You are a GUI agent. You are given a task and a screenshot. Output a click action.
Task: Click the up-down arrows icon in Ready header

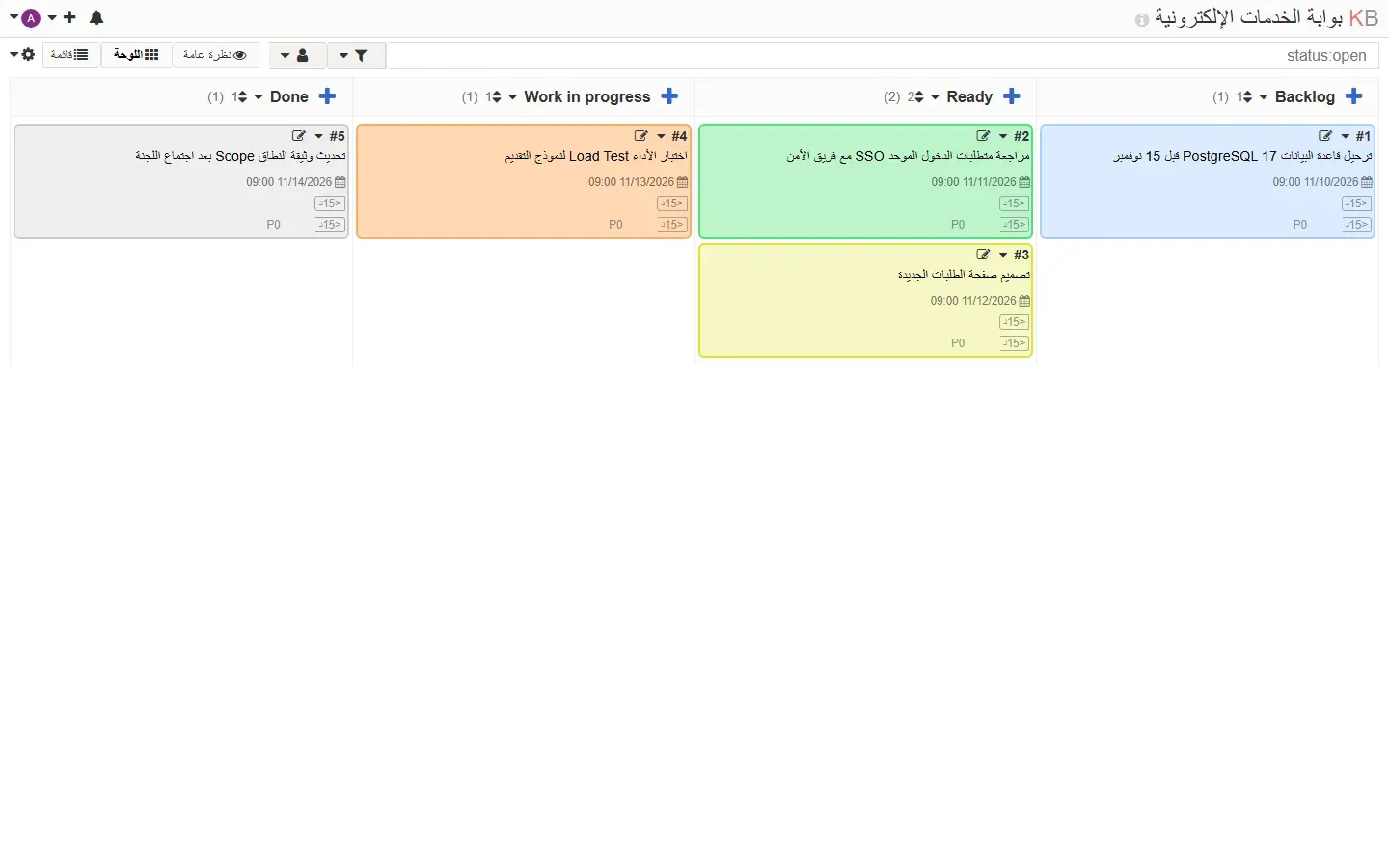(918, 96)
